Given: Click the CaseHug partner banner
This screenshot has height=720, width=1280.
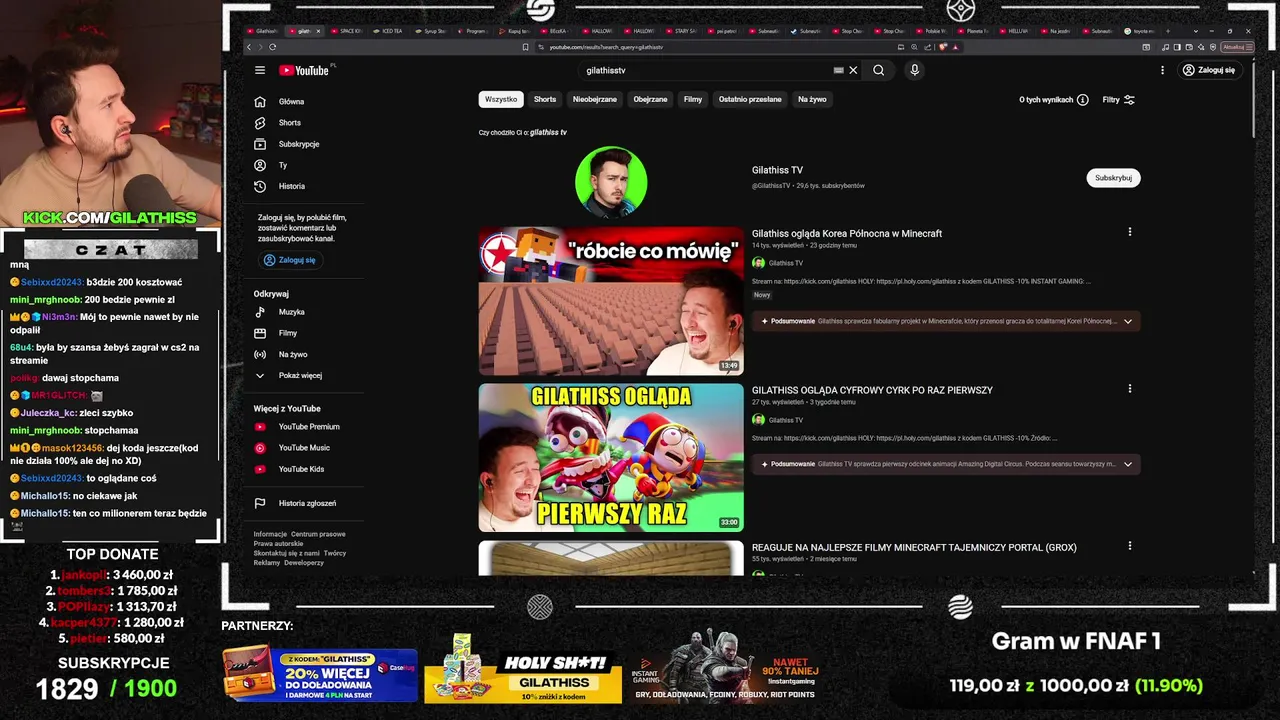Looking at the screenshot, I should pos(320,675).
